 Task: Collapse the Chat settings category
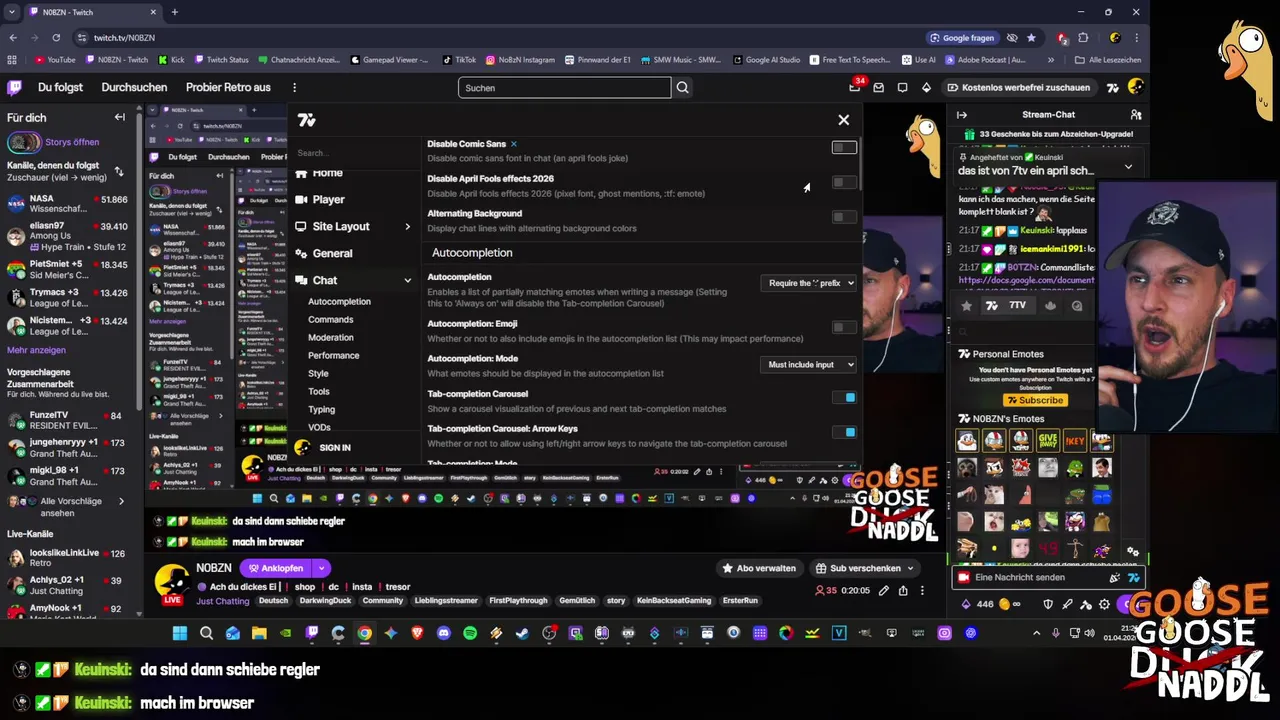pos(407,281)
